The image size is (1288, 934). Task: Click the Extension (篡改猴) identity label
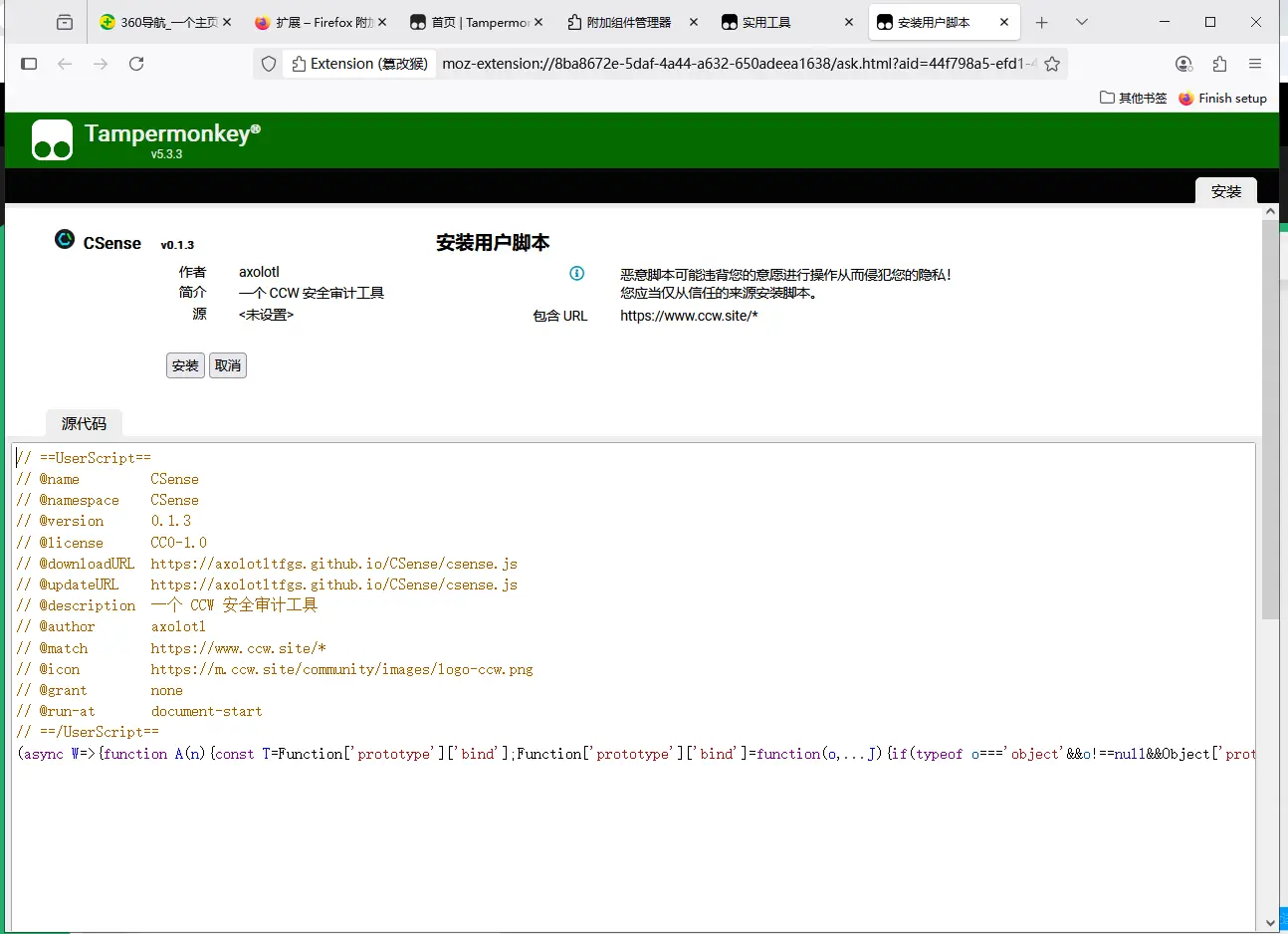coord(359,64)
